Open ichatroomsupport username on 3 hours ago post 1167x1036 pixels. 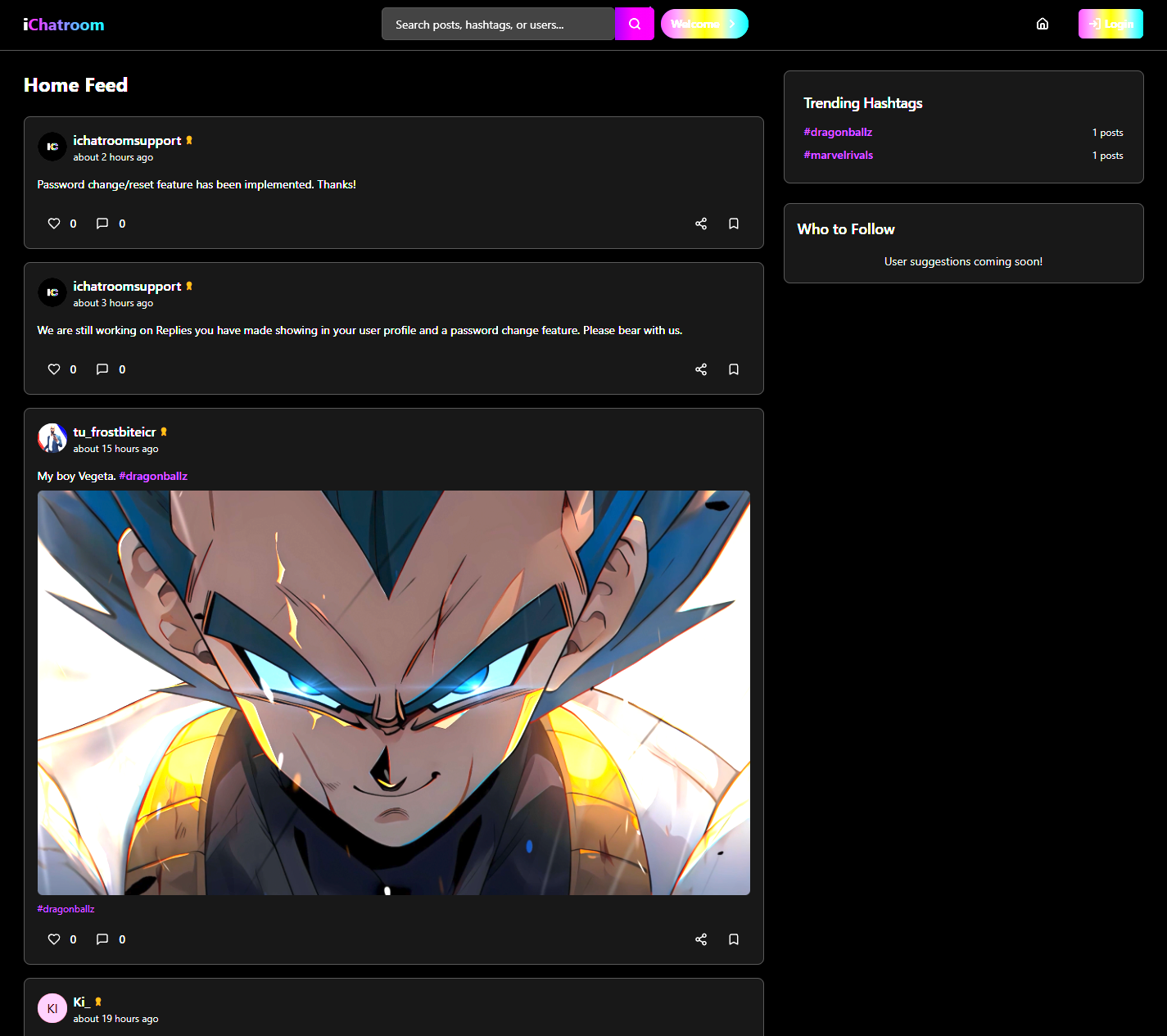click(127, 286)
